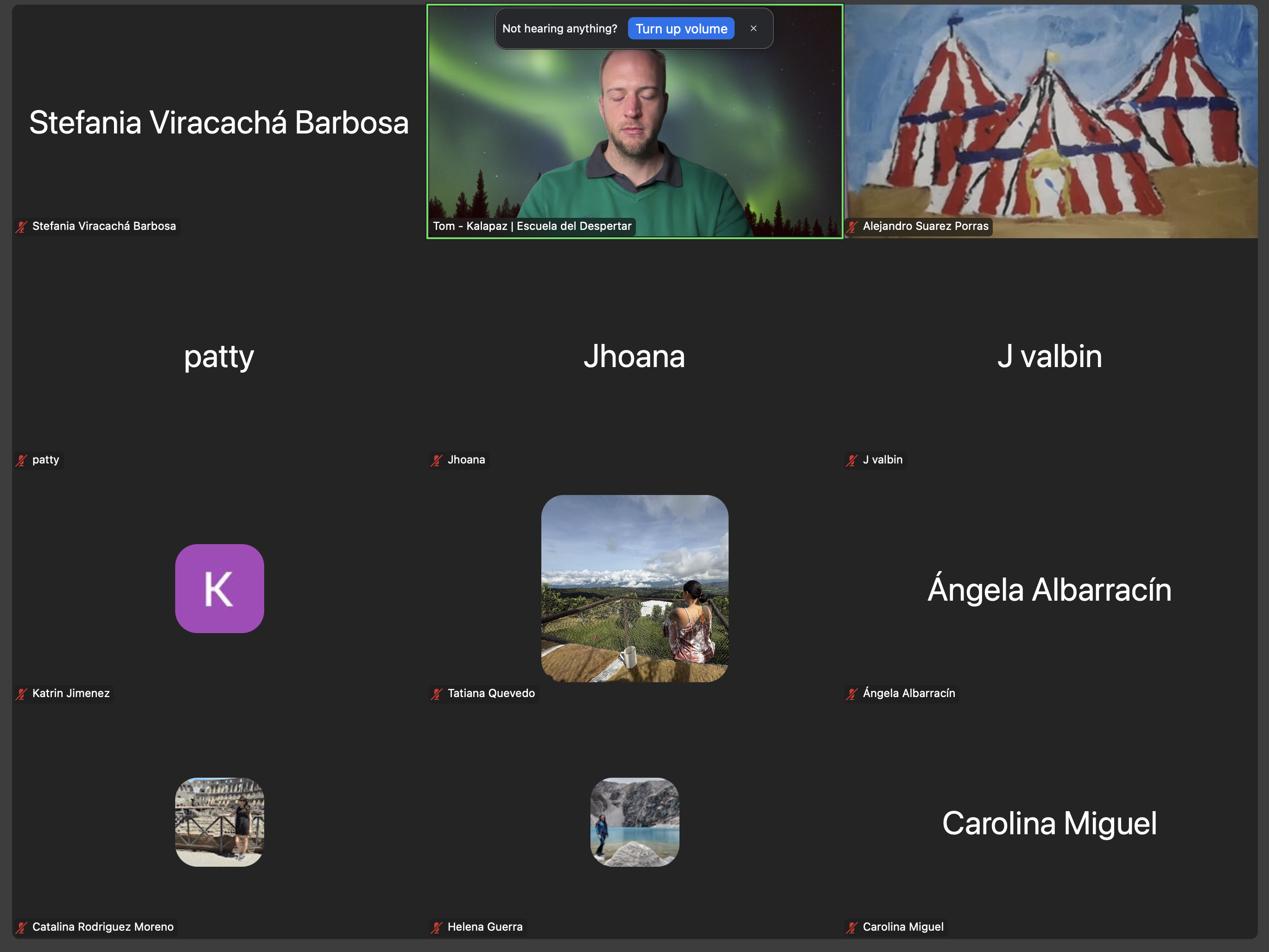Click muted mic icon beside Stefania Viracachá Barbosa
The height and width of the screenshot is (952, 1269).
coord(22,227)
